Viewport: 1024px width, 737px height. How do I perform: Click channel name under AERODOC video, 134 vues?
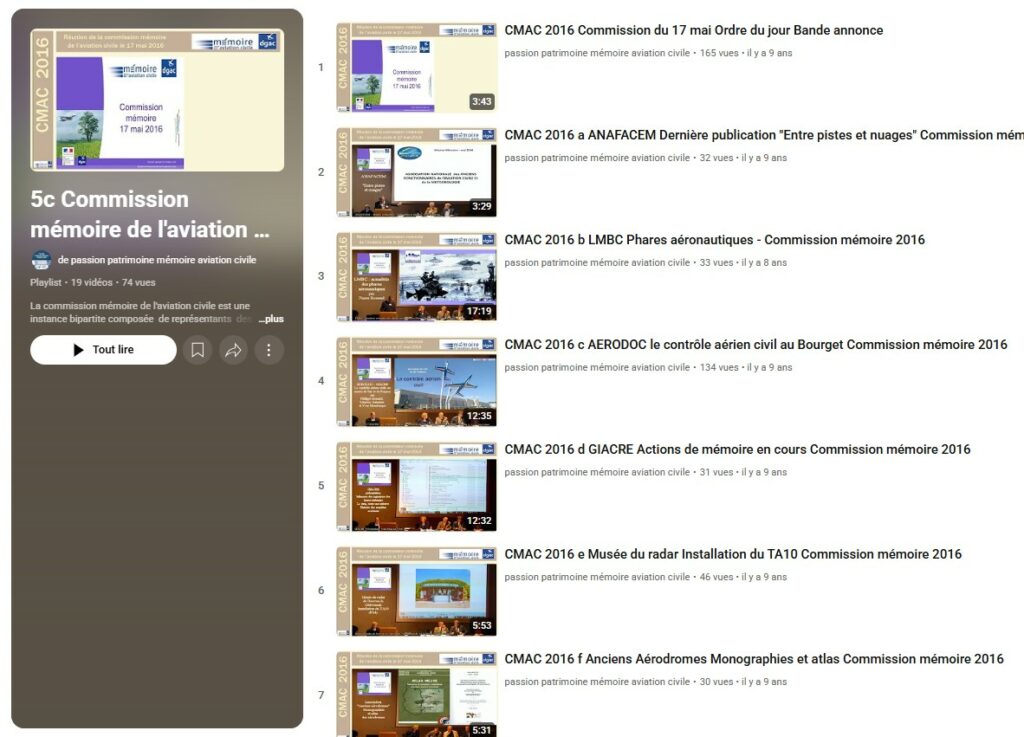pos(597,368)
